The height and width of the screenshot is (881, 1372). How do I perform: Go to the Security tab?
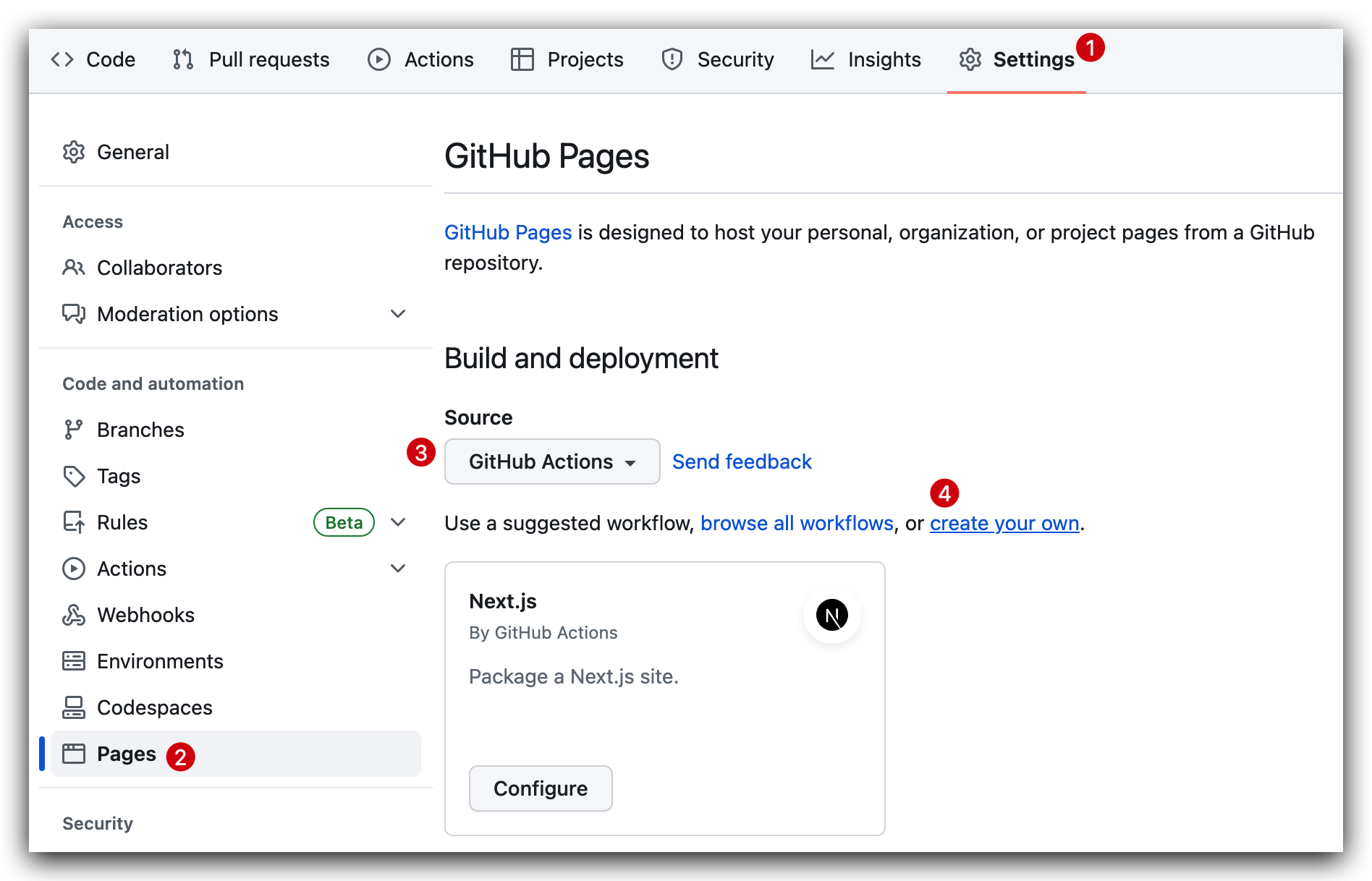[718, 59]
